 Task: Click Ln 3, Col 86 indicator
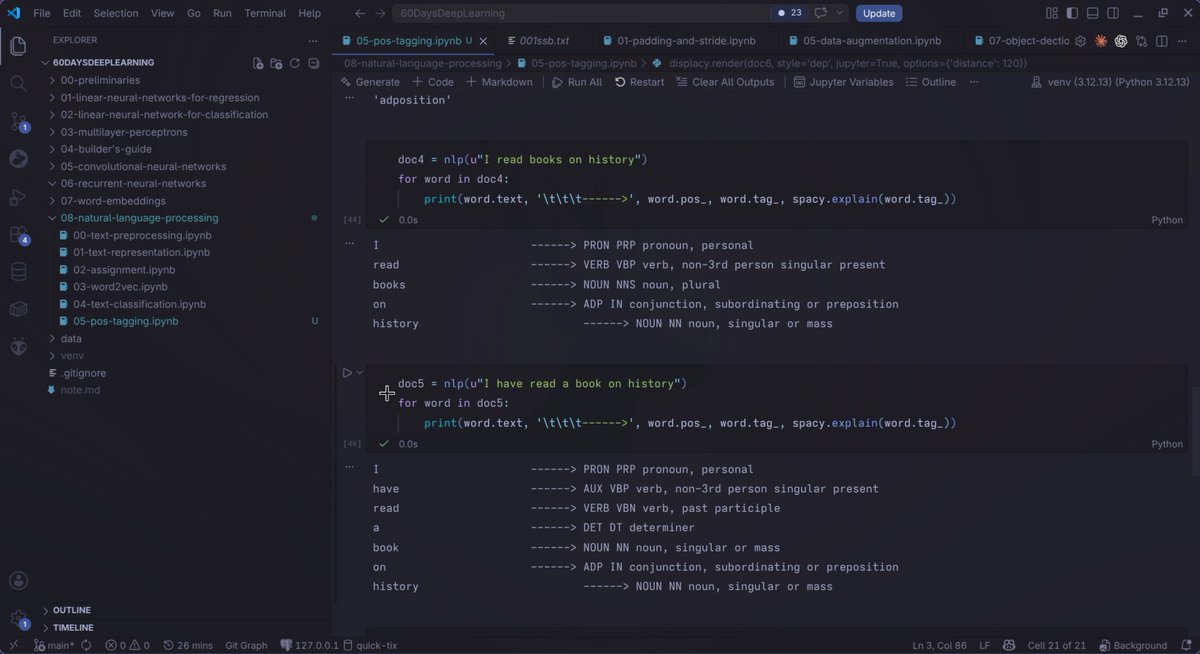[x=940, y=645]
